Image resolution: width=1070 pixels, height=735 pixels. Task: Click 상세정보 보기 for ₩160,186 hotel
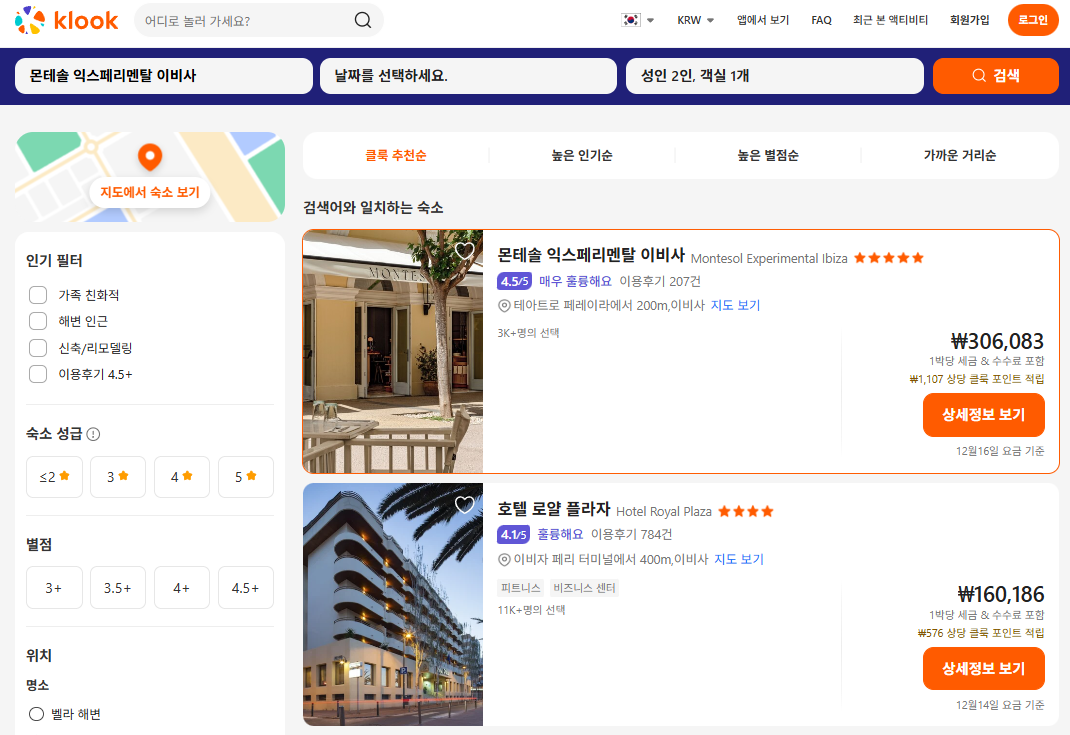[x=983, y=669]
